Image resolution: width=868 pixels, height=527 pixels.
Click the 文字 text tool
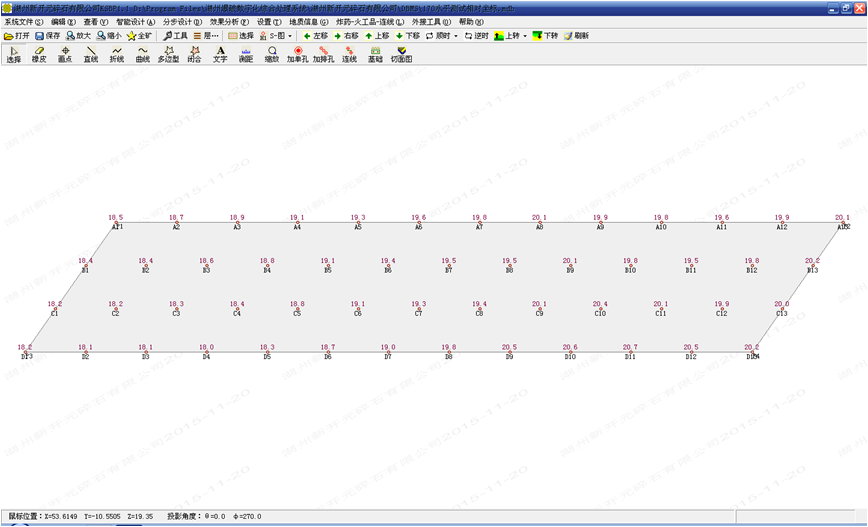[x=220, y=54]
